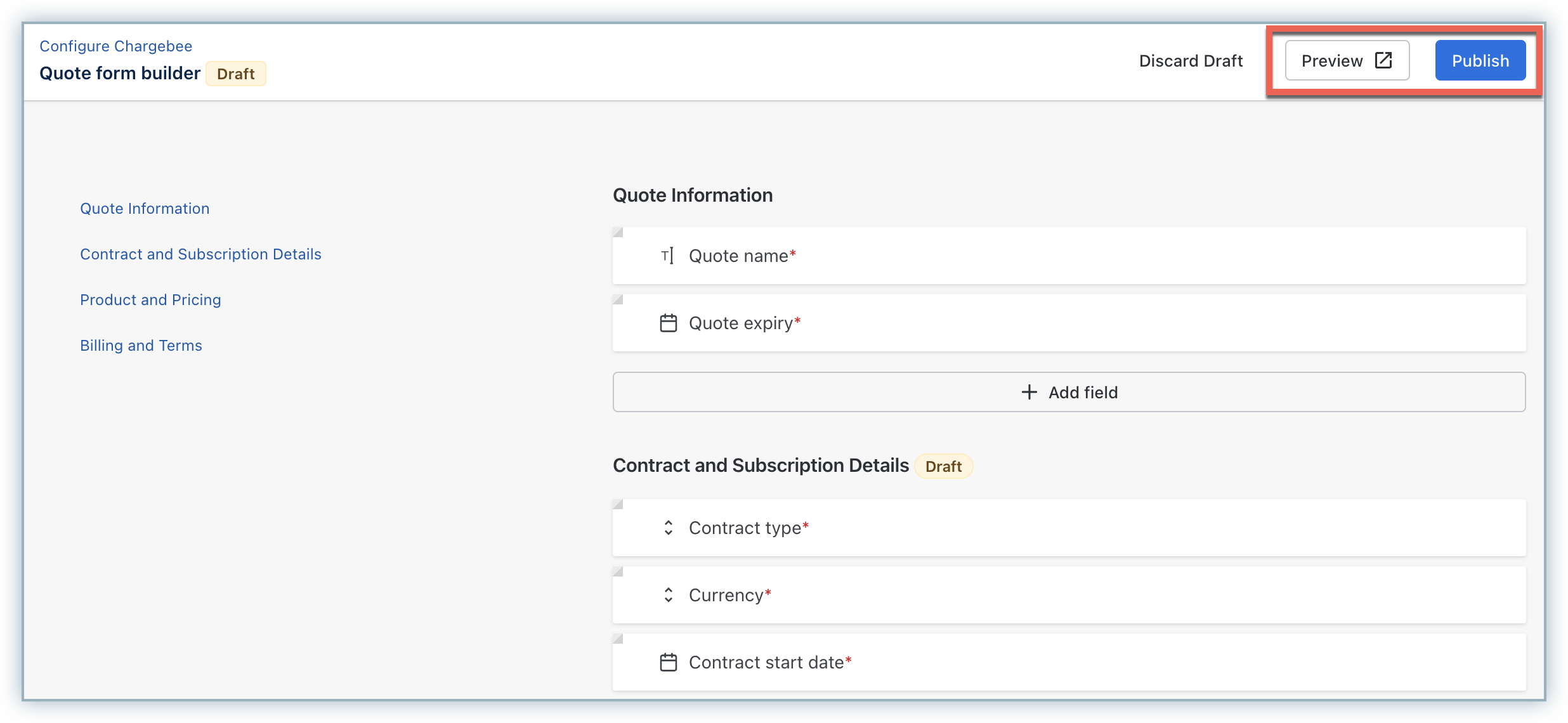Click corner drag handle of Currency field
Viewport: 1568px width, 723px height.
pos(618,571)
